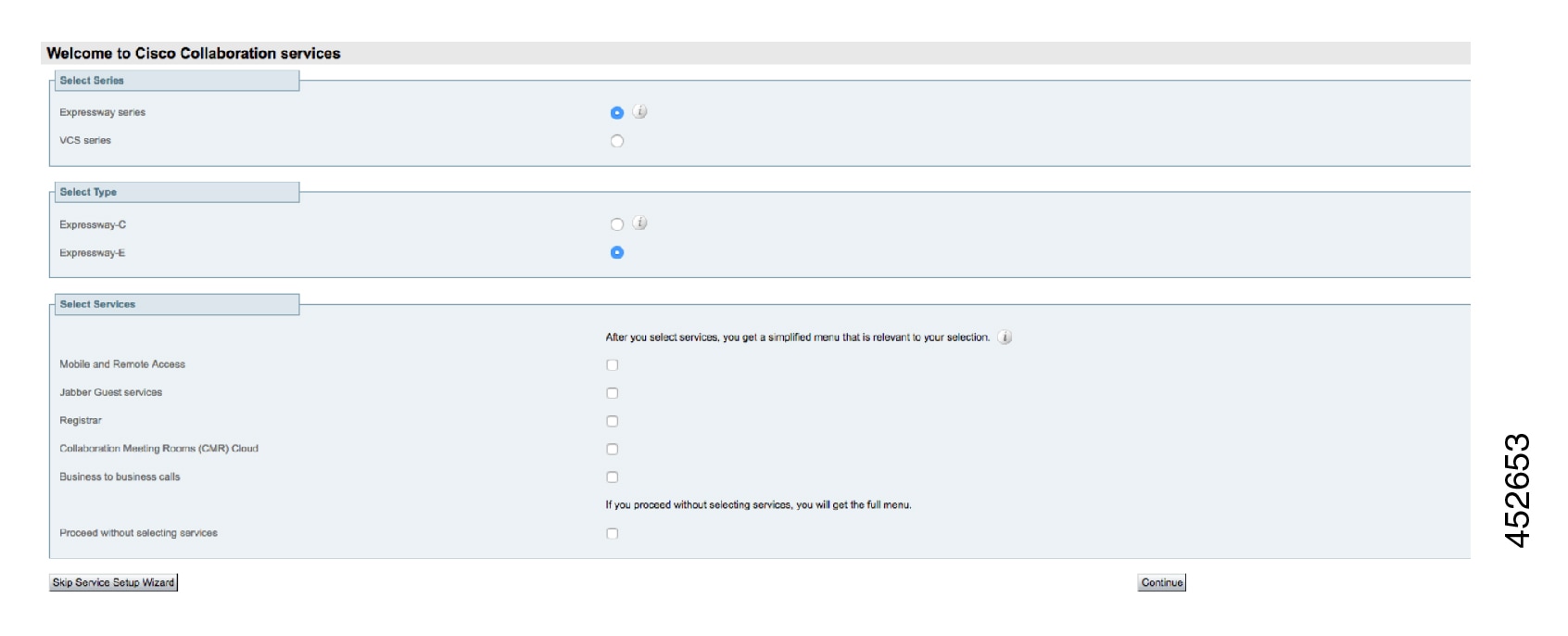Tick Business to business calls checkbox
1568x636 pixels.
pos(613,477)
